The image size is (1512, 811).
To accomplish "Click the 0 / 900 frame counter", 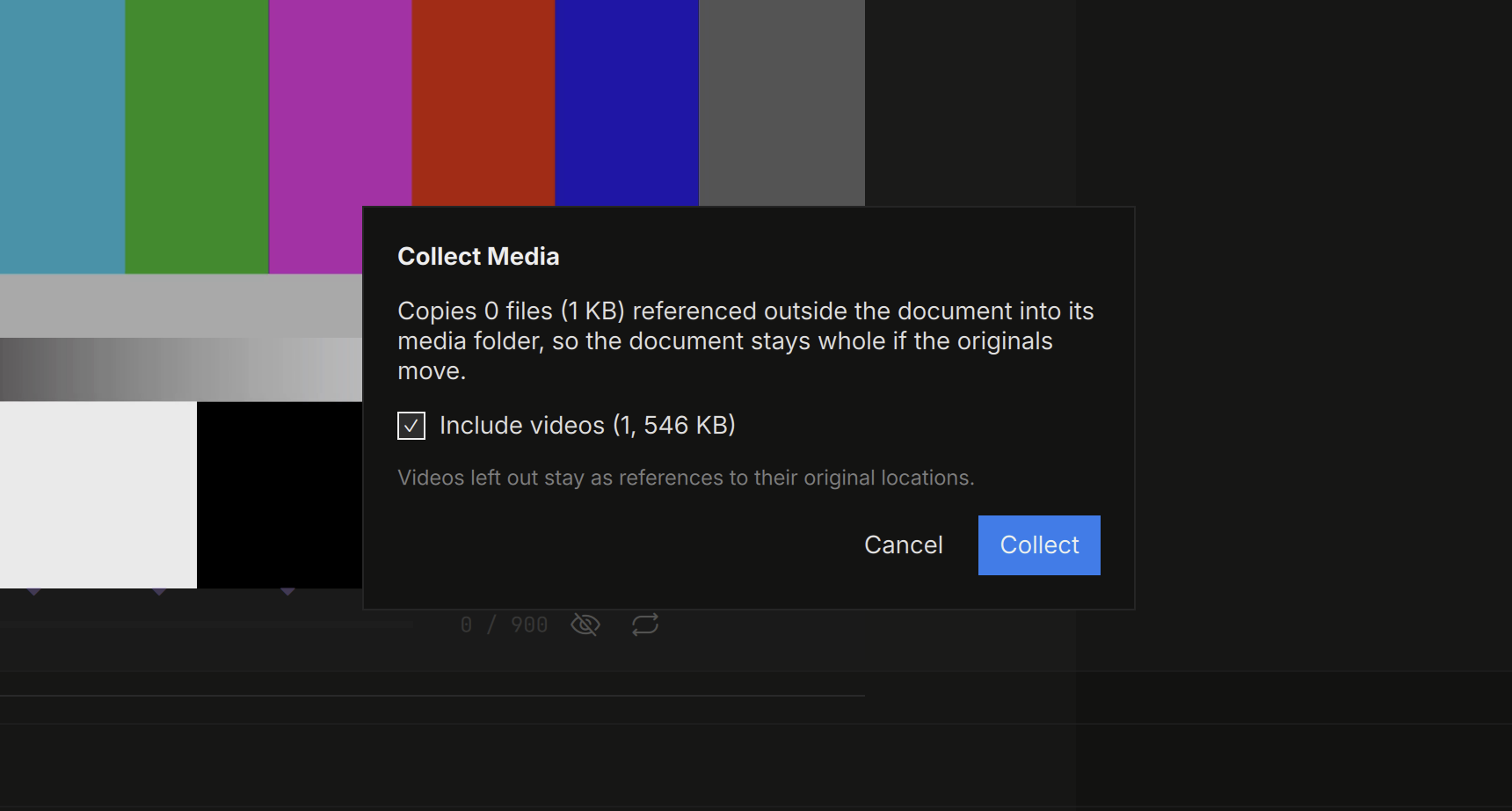I will coord(505,625).
